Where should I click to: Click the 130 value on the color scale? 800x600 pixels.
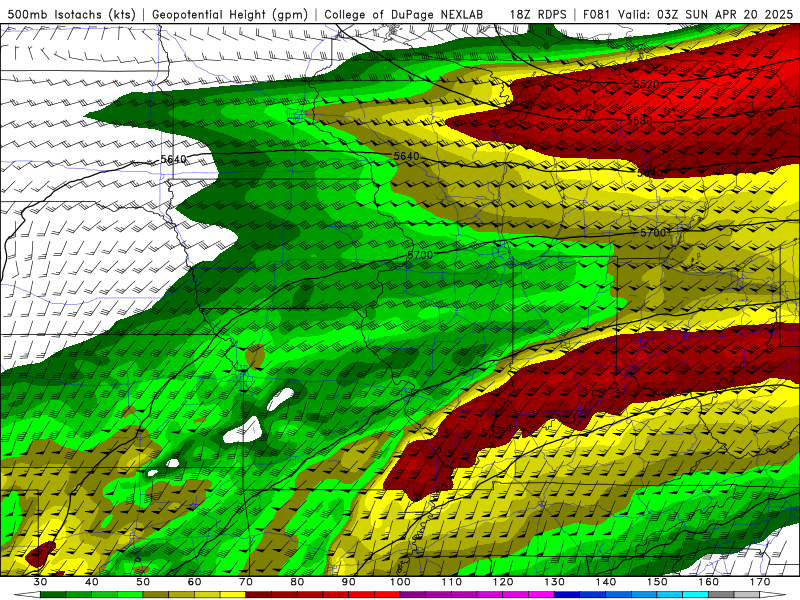[x=555, y=582]
